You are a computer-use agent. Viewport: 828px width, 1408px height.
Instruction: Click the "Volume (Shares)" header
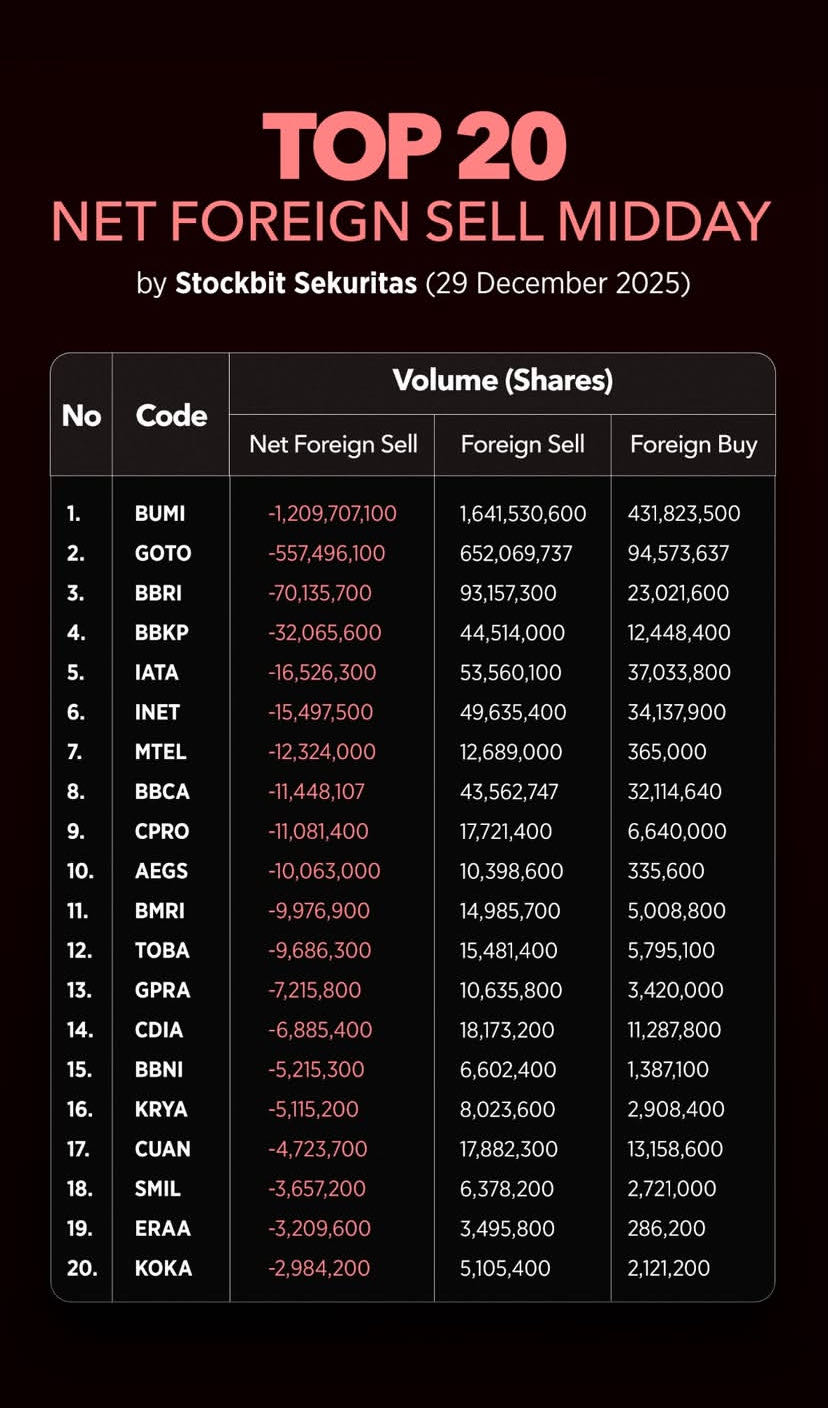click(502, 381)
